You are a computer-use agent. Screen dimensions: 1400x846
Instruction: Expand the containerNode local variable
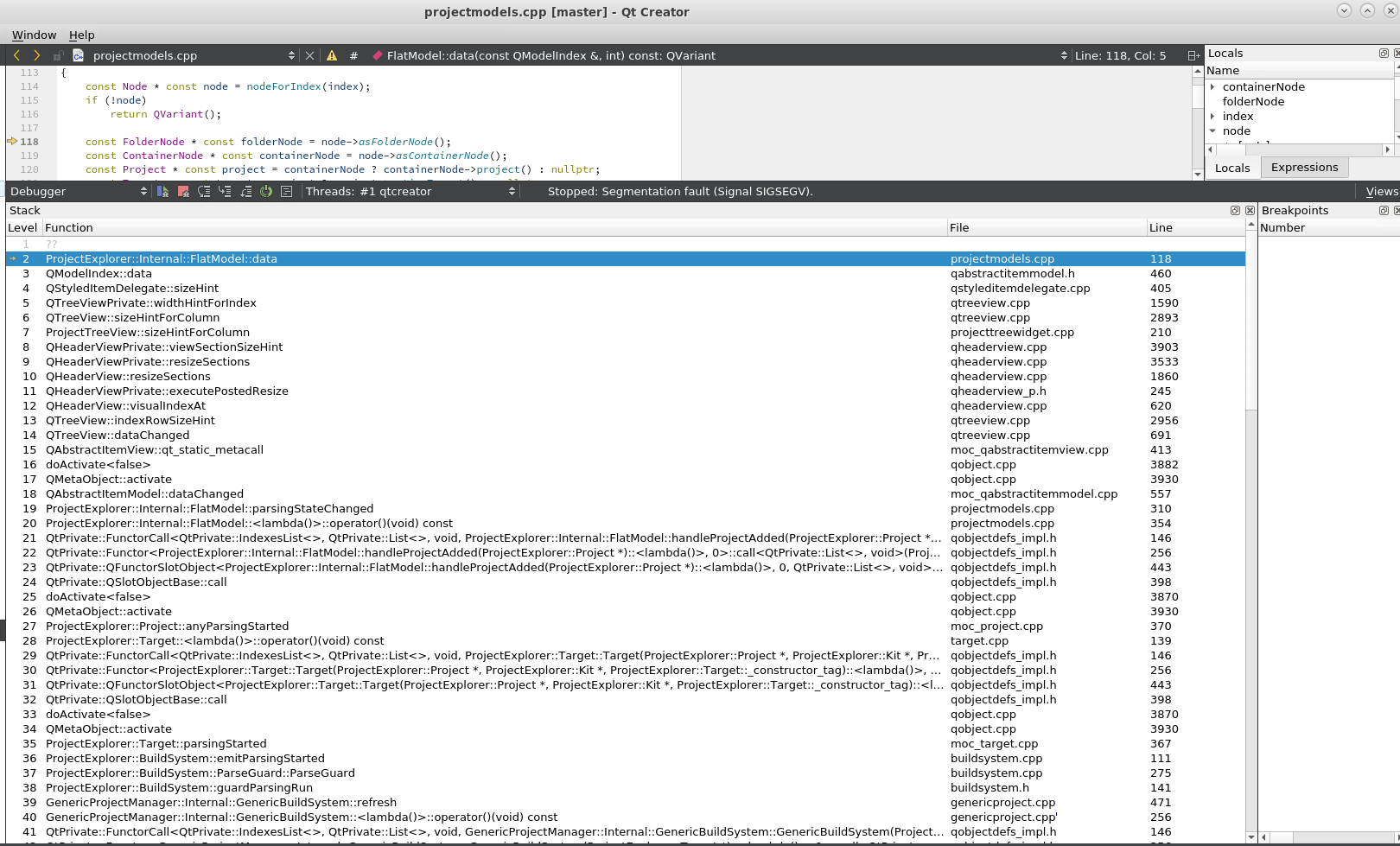(1212, 86)
